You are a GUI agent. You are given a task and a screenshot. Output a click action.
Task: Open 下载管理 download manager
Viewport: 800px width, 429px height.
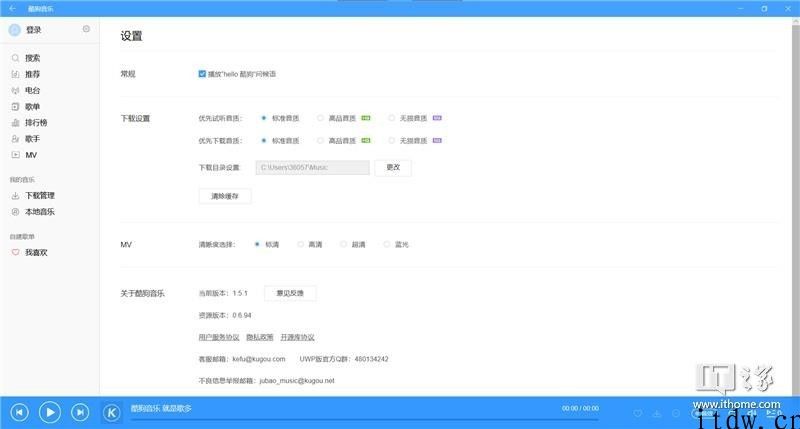(39, 195)
